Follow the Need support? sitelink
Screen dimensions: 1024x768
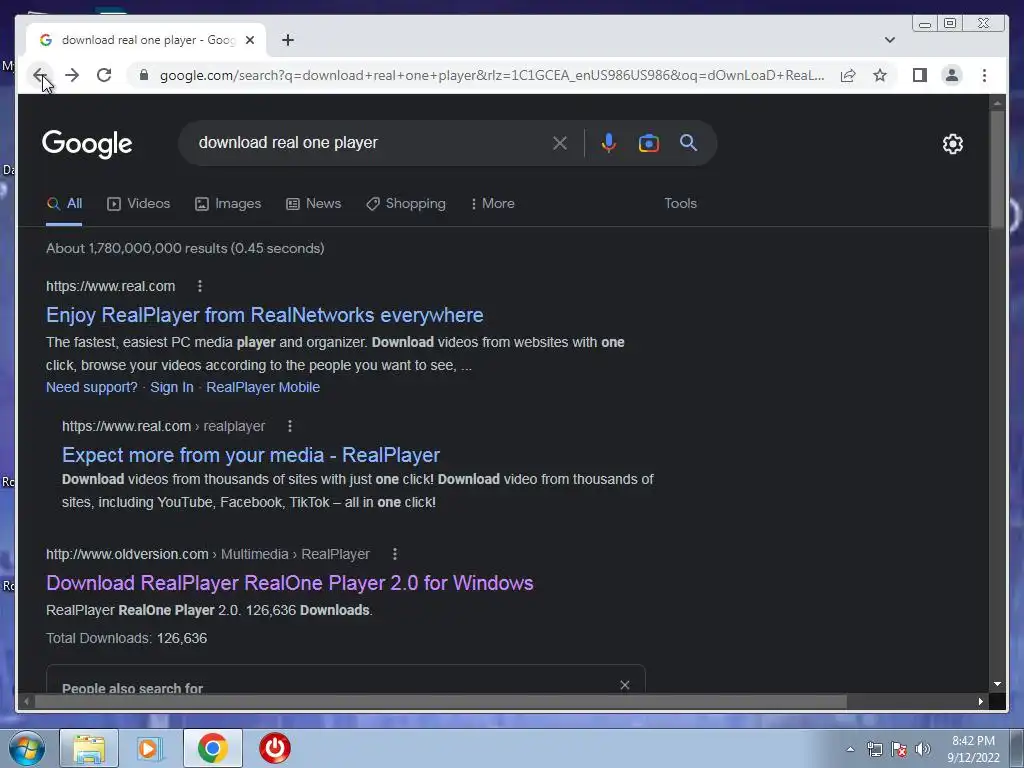[x=91, y=387]
